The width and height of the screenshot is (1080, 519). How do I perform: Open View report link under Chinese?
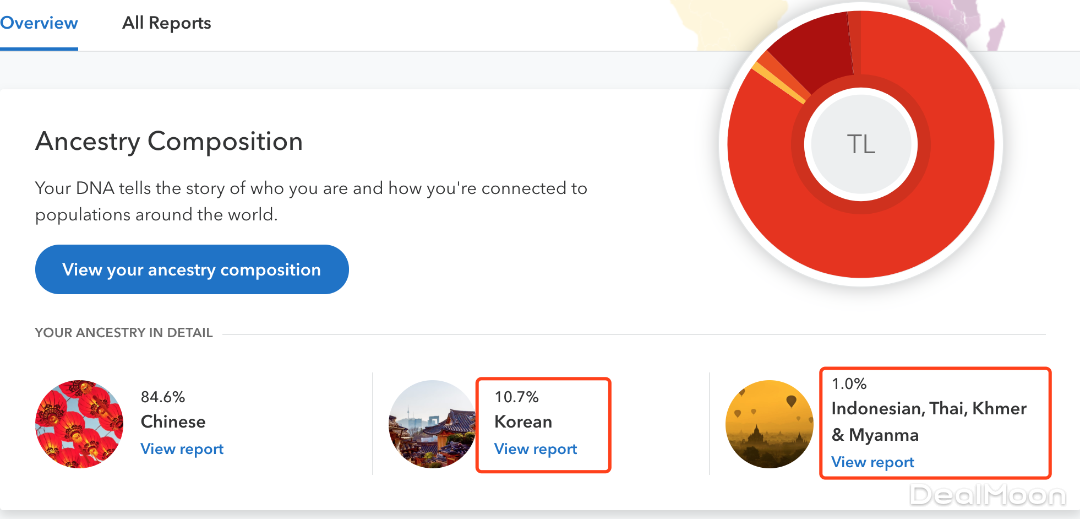tap(182, 449)
